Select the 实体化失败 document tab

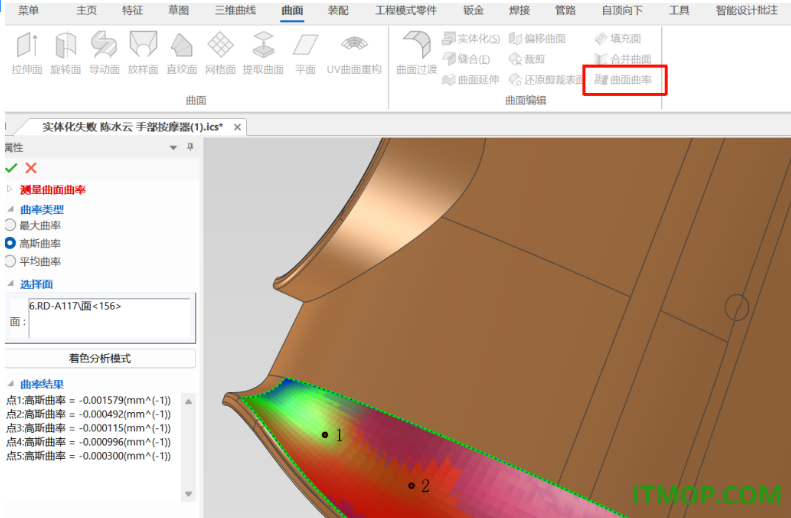[x=132, y=127]
